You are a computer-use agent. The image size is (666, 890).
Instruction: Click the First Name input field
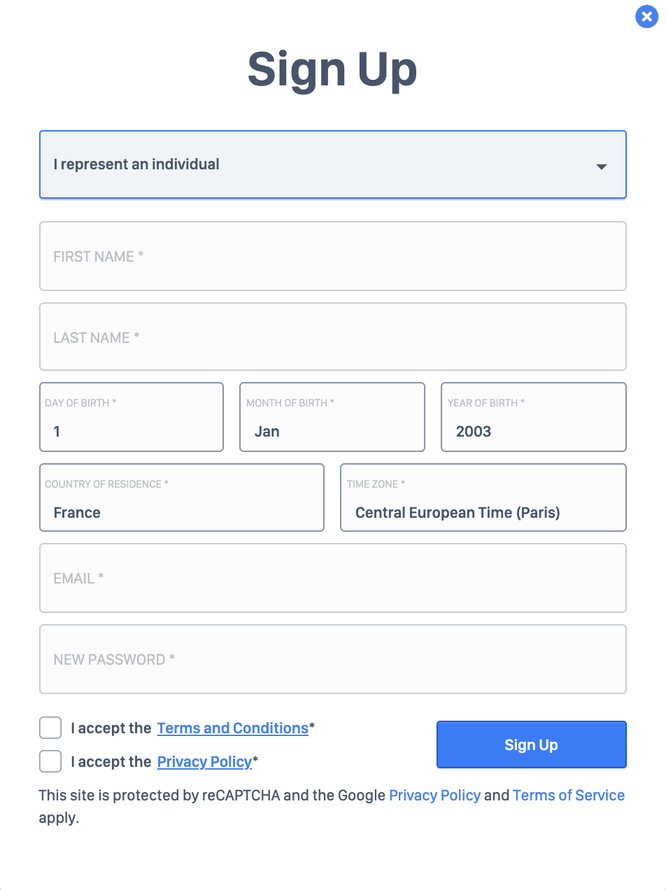point(332,256)
